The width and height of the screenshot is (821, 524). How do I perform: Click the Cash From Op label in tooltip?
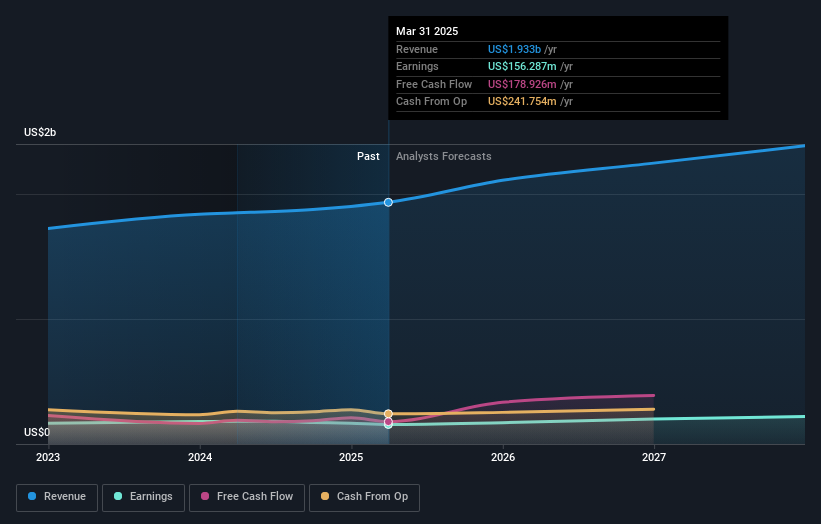click(431, 102)
